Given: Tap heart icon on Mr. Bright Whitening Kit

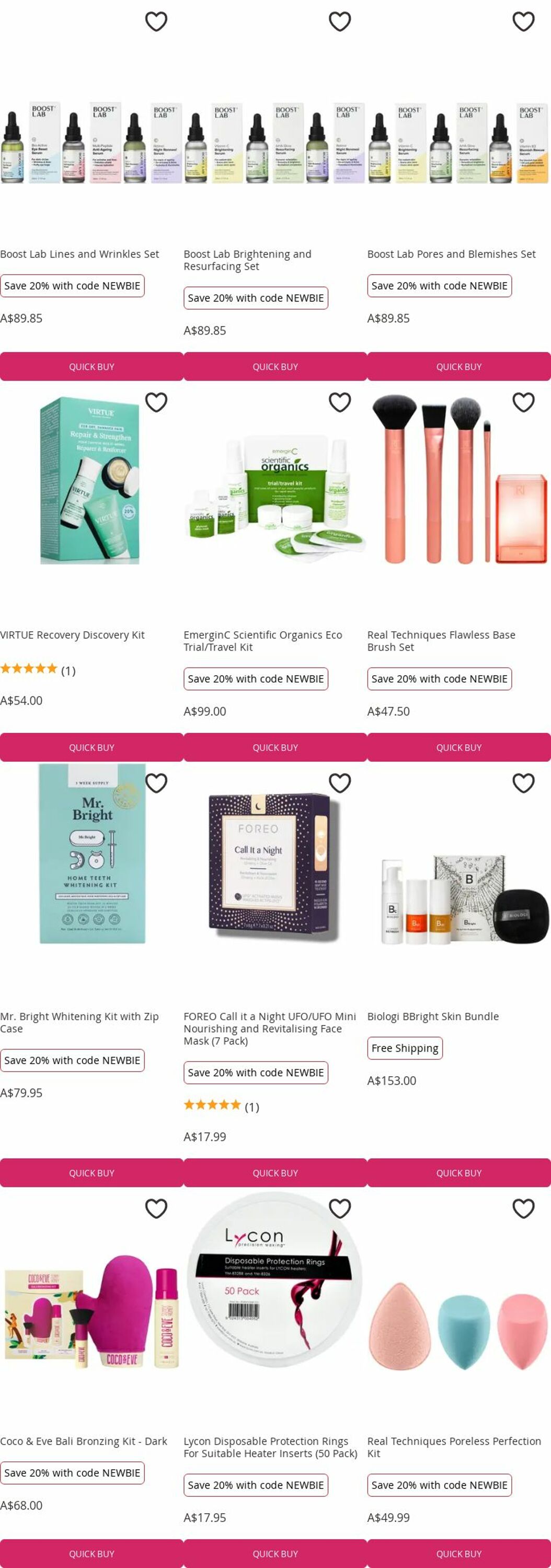Looking at the screenshot, I should tap(156, 783).
